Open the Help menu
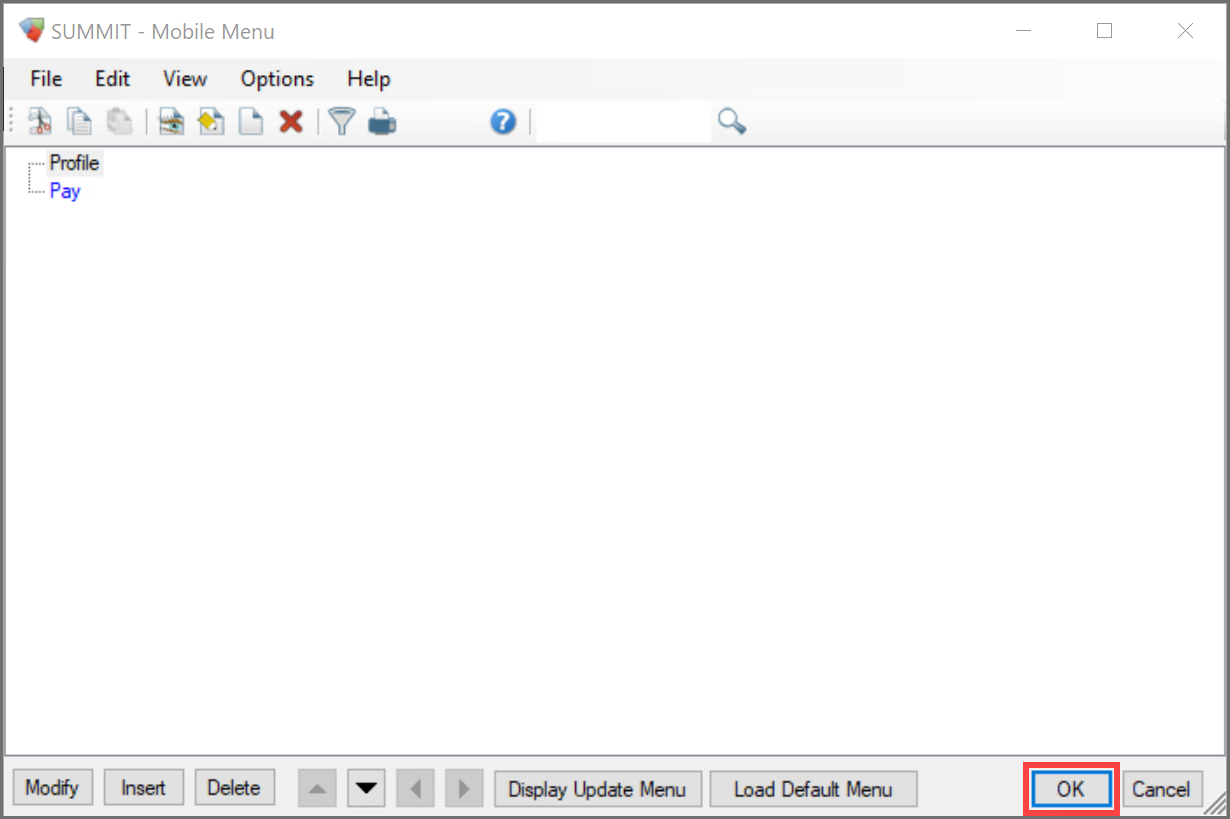The width and height of the screenshot is (1230, 819). pyautogui.click(x=368, y=79)
